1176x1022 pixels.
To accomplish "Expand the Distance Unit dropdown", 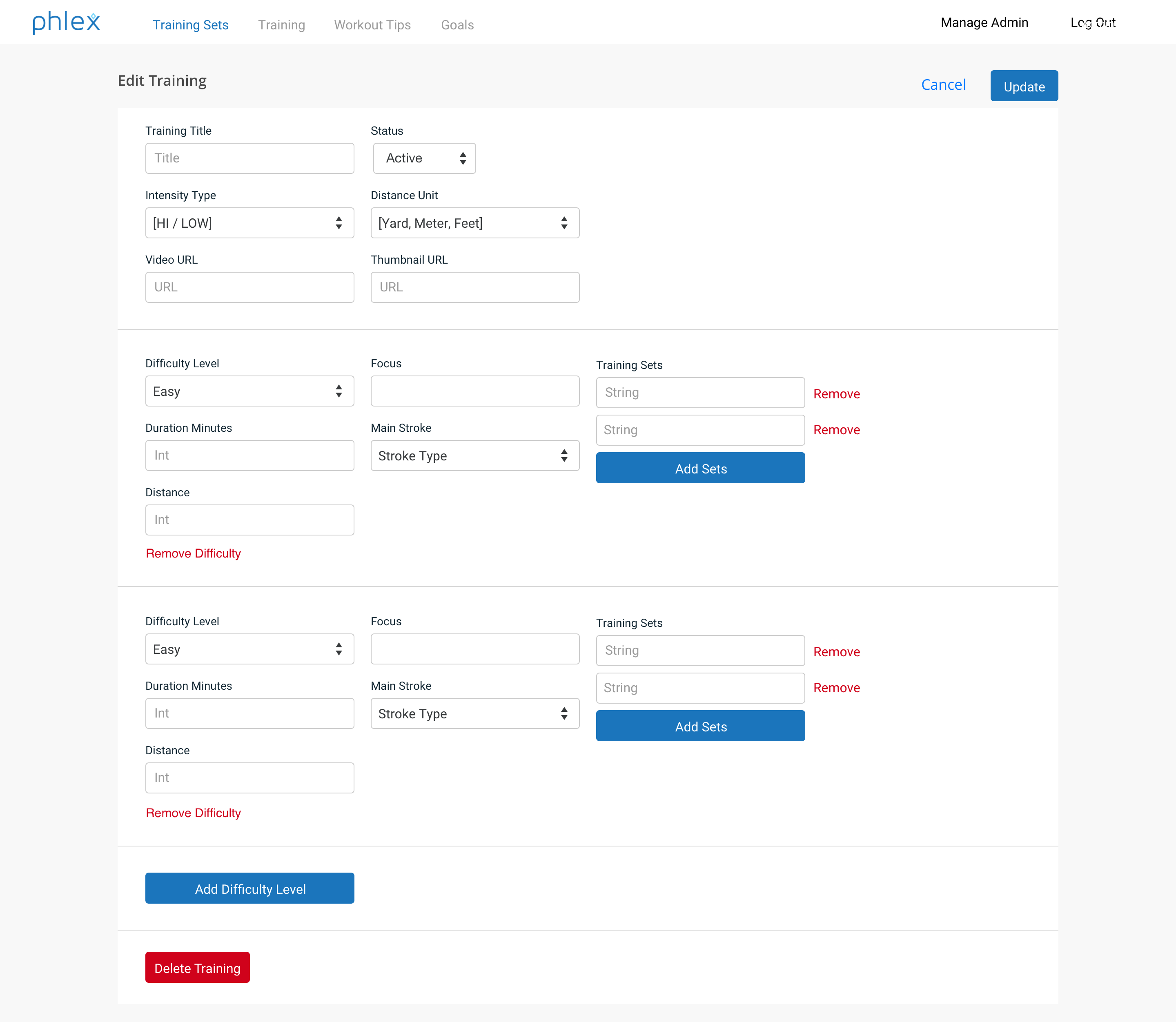I will (474, 222).
